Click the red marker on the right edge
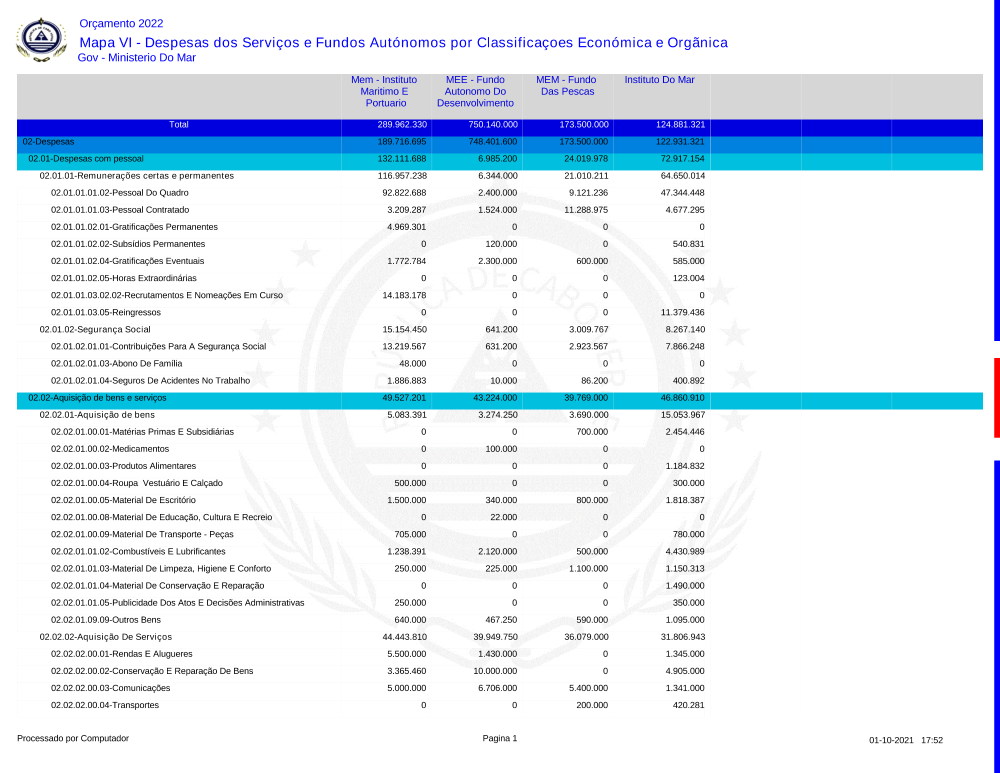1000x773 pixels. [996, 397]
